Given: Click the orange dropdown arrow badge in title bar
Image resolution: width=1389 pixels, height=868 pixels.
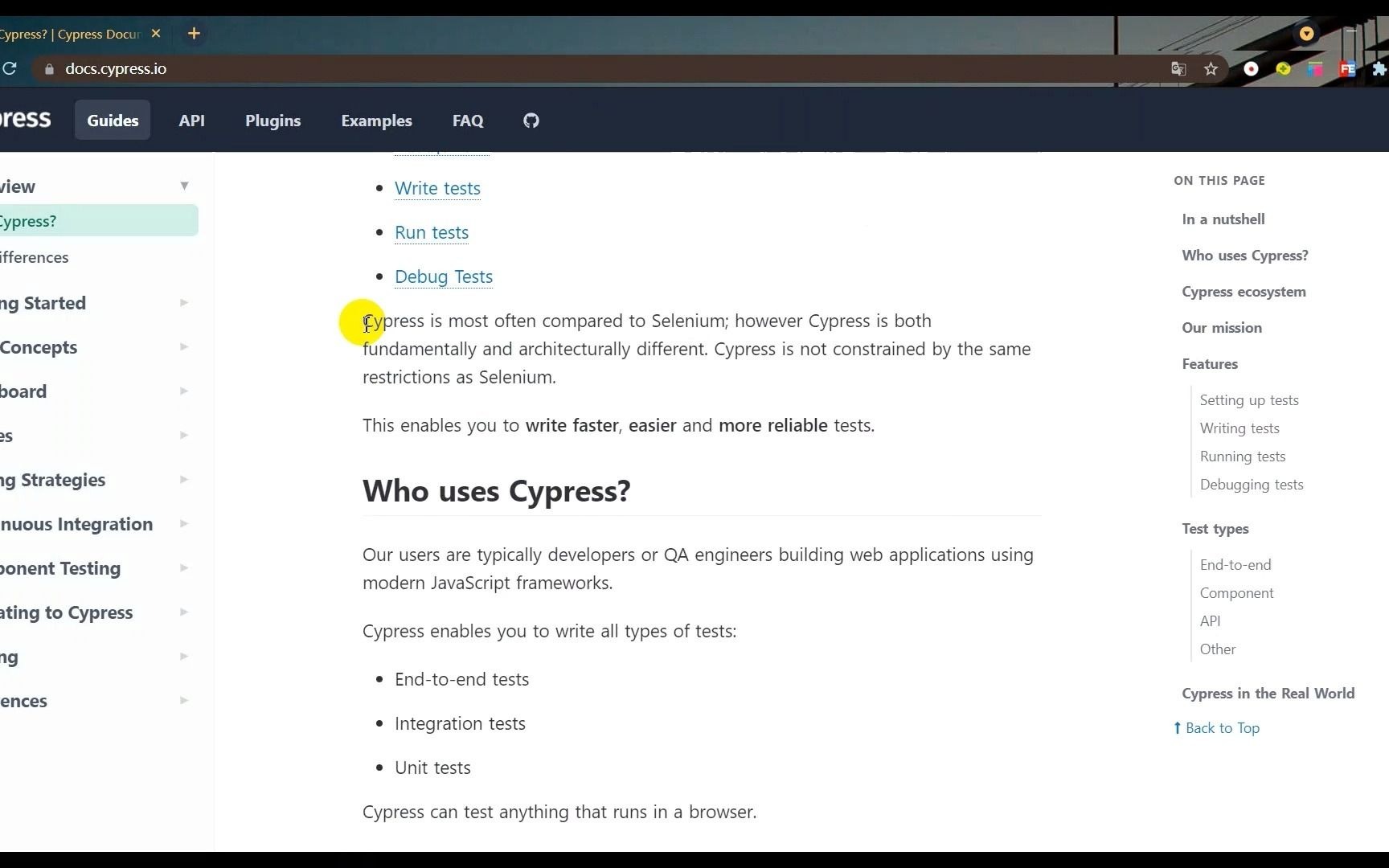Looking at the screenshot, I should click(1306, 34).
